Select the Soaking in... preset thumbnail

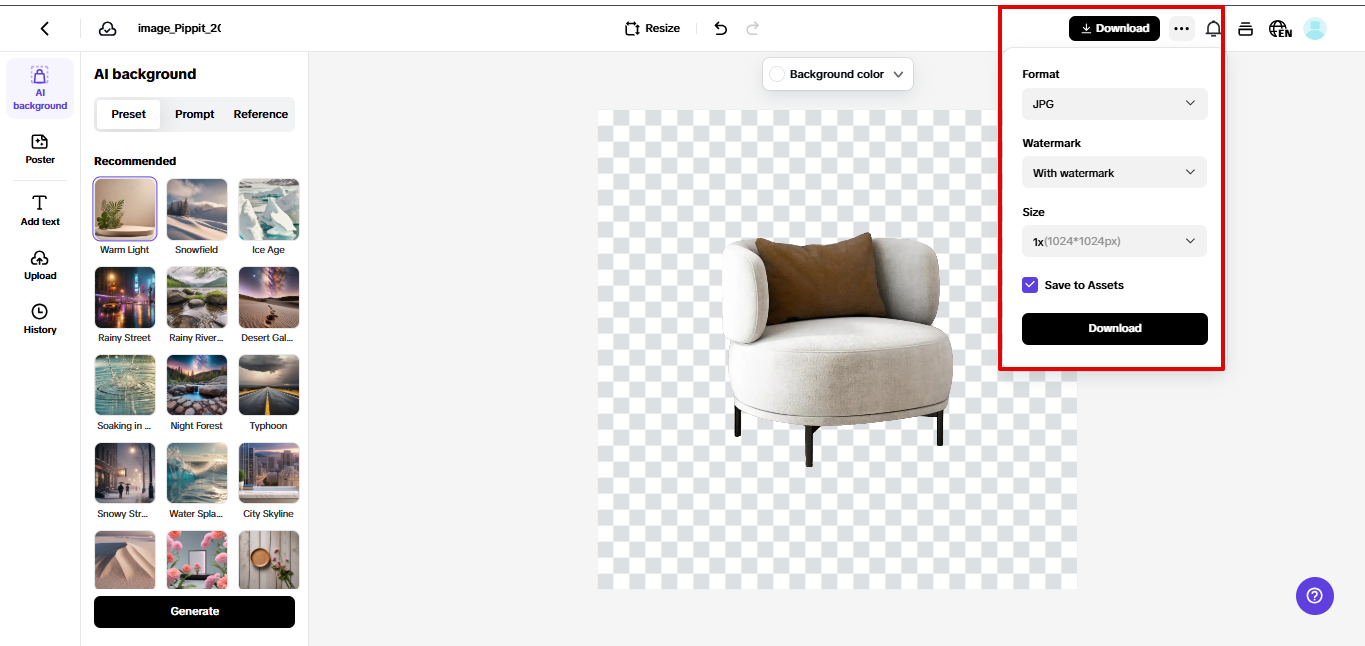tap(125, 385)
